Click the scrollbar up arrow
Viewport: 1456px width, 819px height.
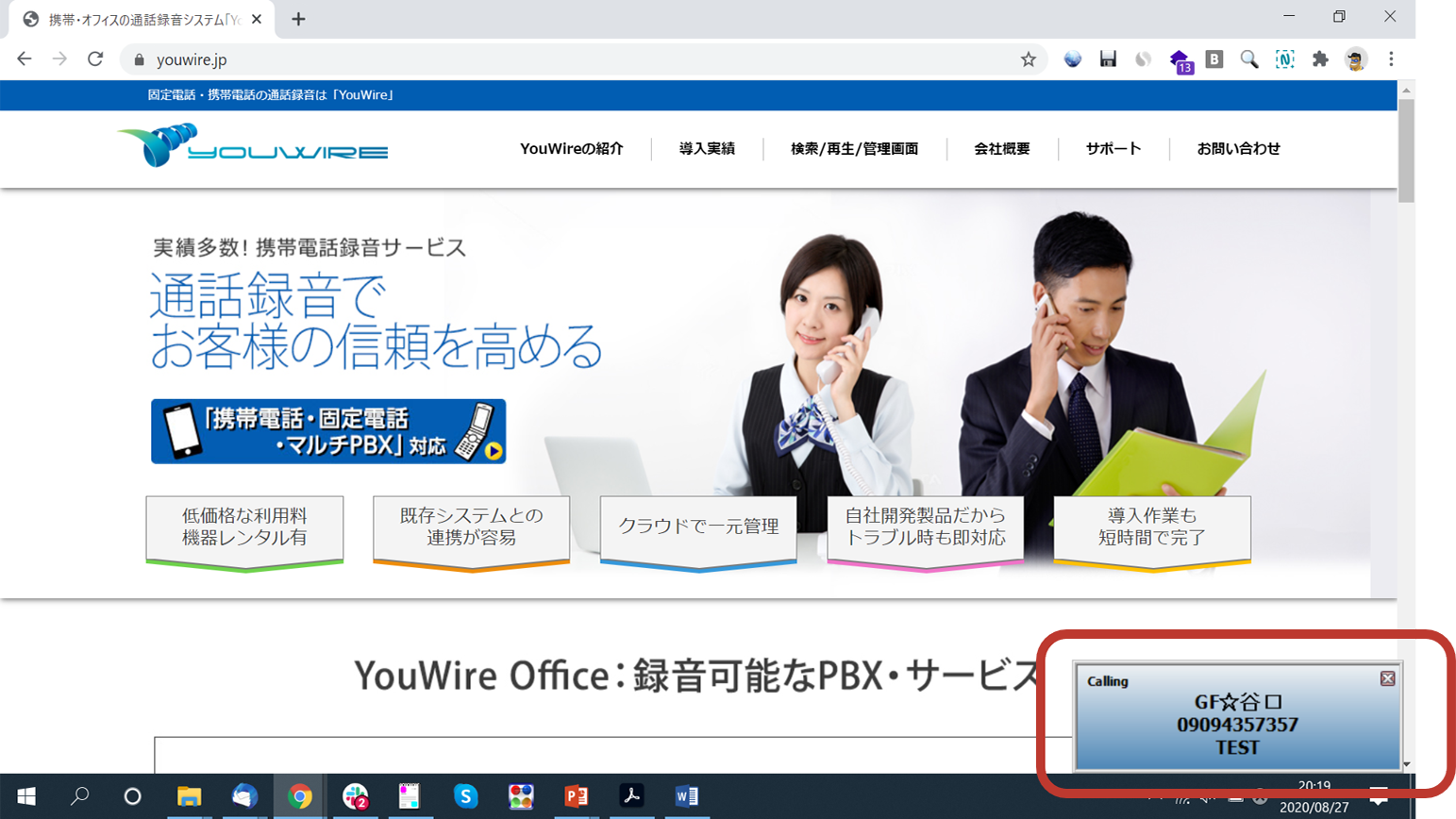click(x=1407, y=91)
